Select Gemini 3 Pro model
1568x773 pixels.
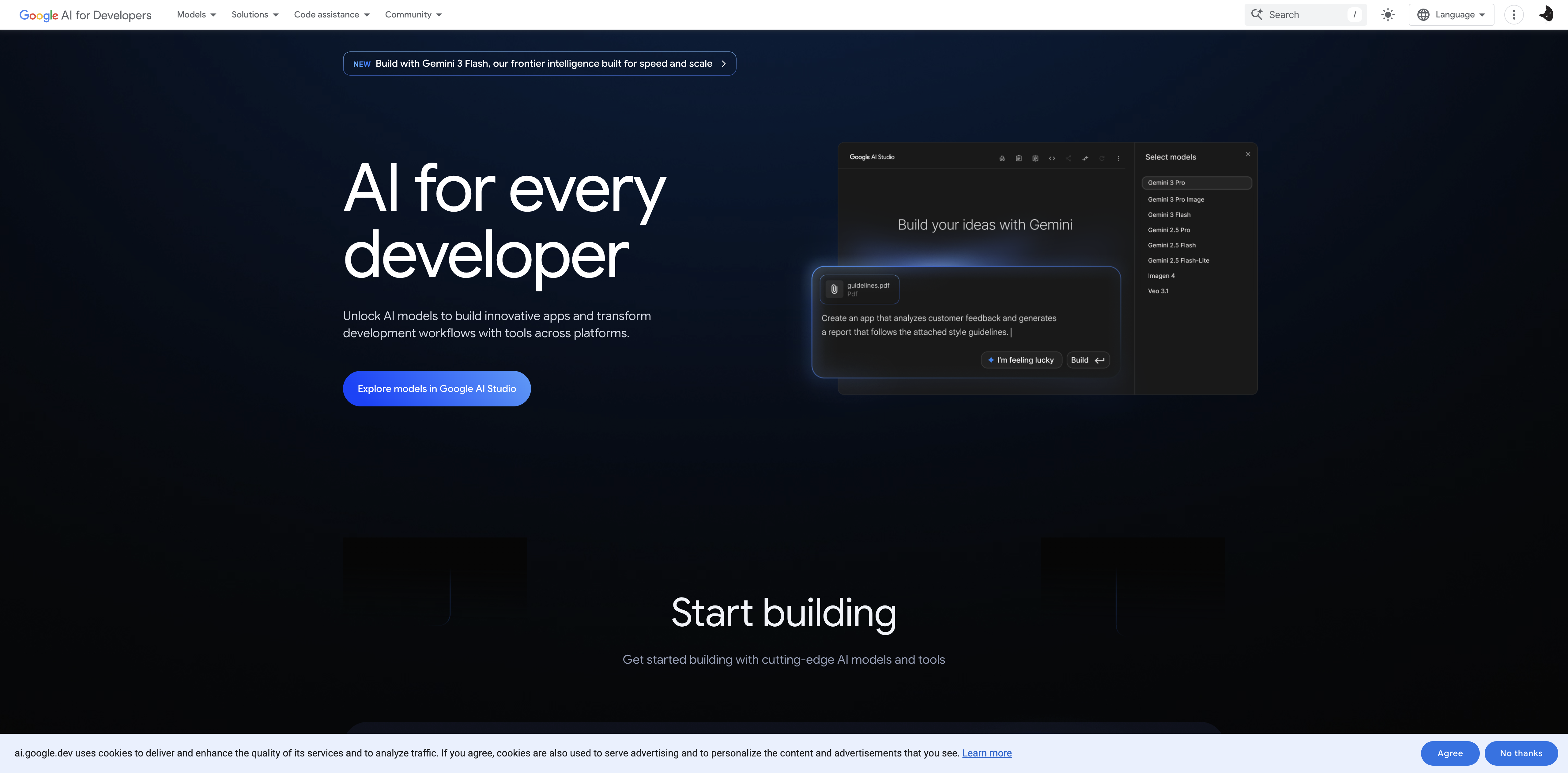[x=1197, y=183]
